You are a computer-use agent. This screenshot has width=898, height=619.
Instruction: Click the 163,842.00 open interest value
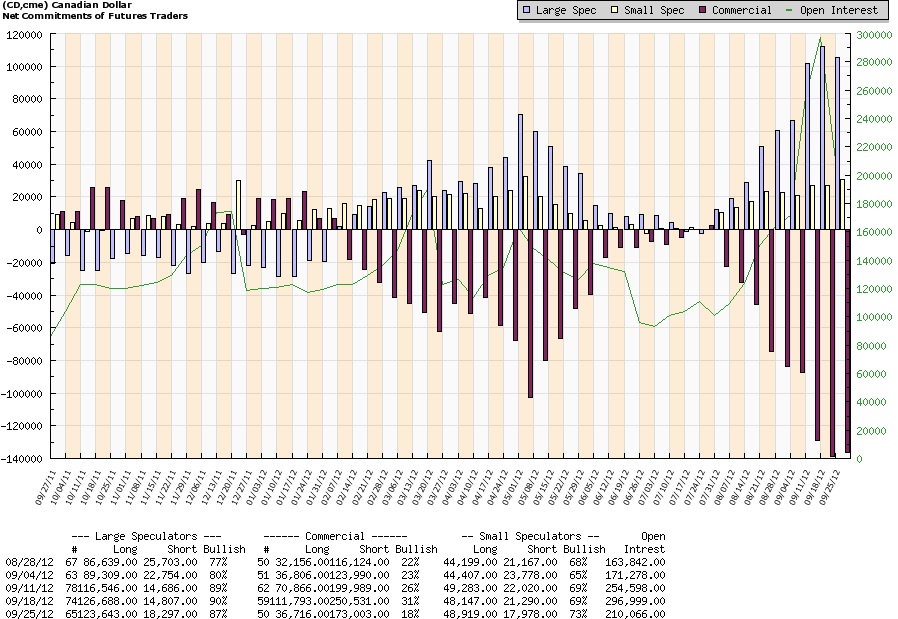point(635,562)
